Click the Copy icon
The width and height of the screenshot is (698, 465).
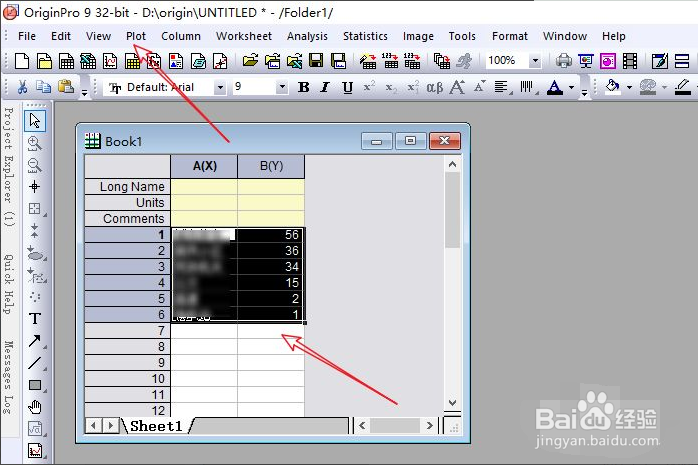tap(44, 87)
